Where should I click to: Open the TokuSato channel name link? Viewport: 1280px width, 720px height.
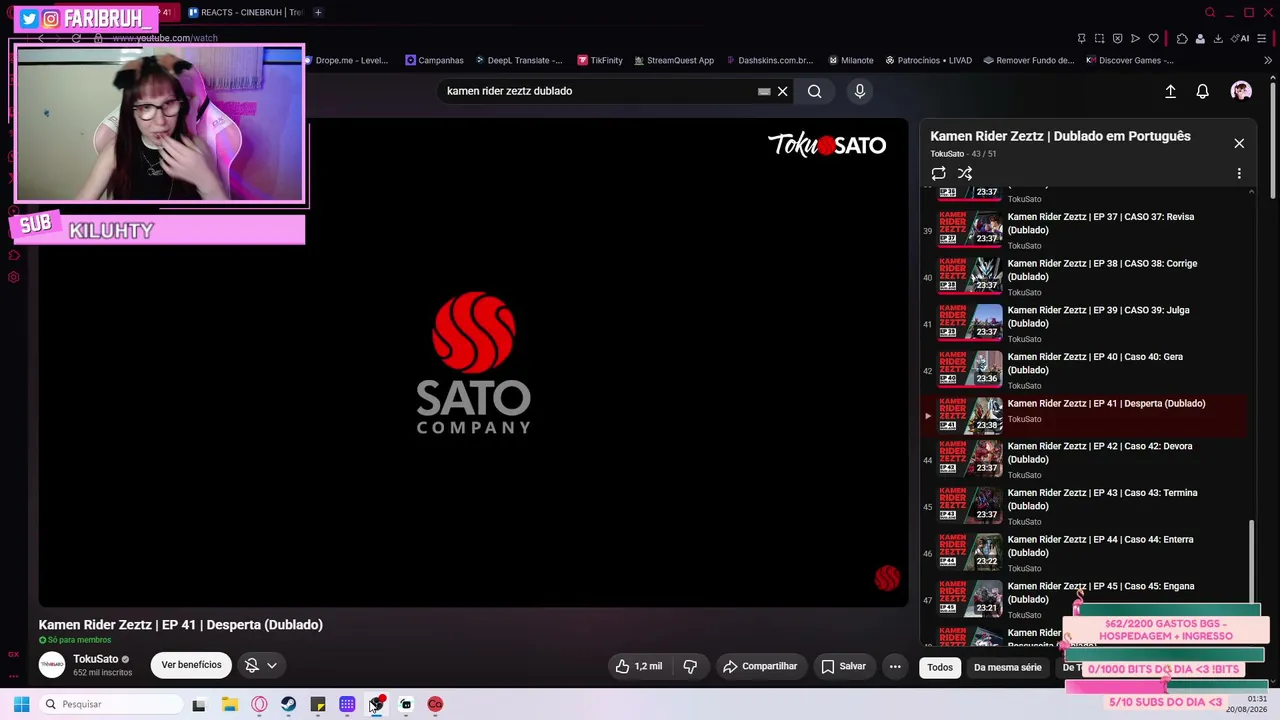96,659
